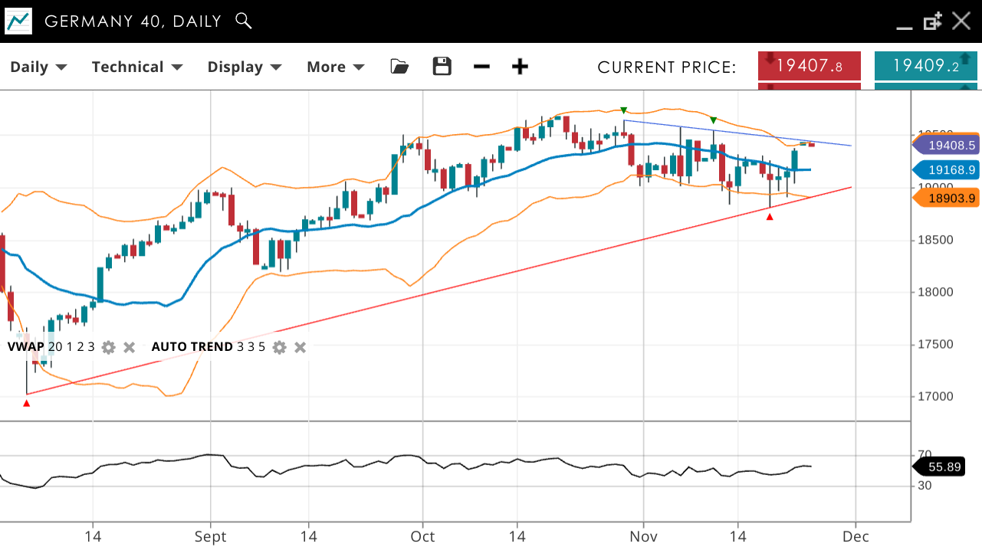Zoom in with the plus icon

(520, 67)
